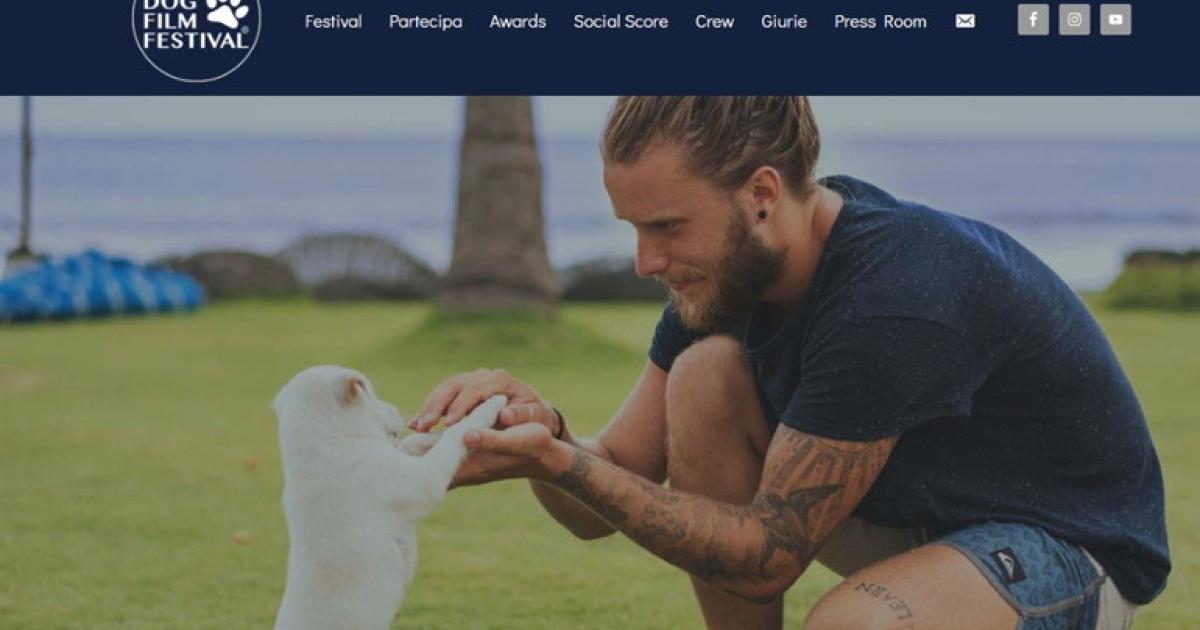Click the logo patch on blue shorts
The height and width of the screenshot is (630, 1200).
coord(1007,564)
